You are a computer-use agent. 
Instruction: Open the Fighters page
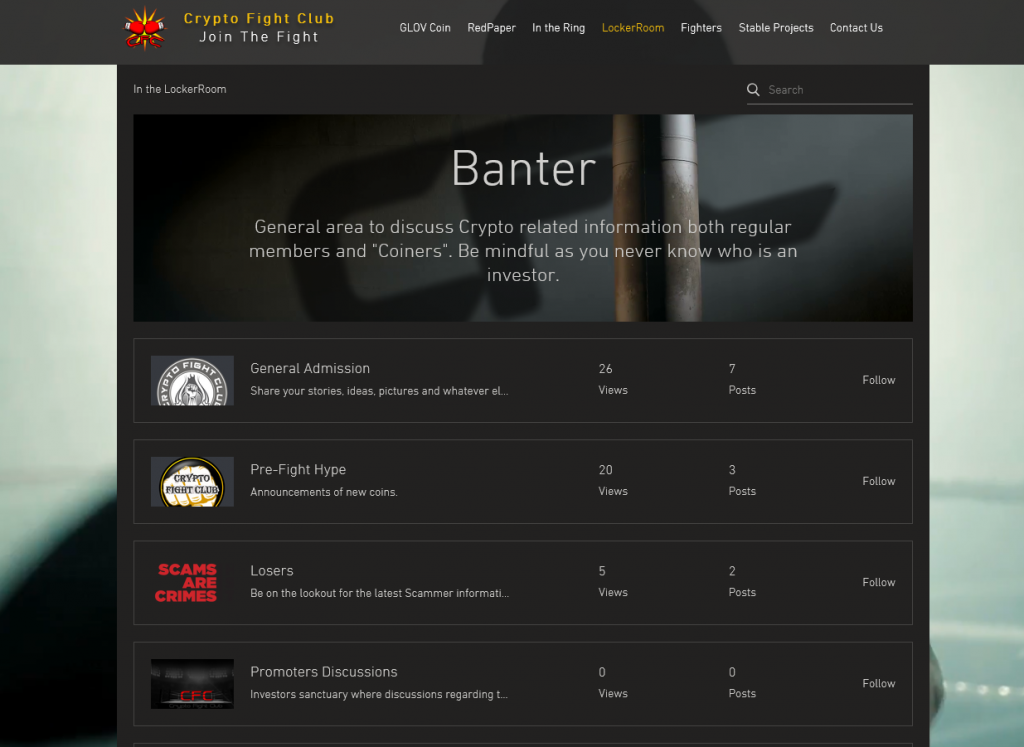[x=701, y=27]
